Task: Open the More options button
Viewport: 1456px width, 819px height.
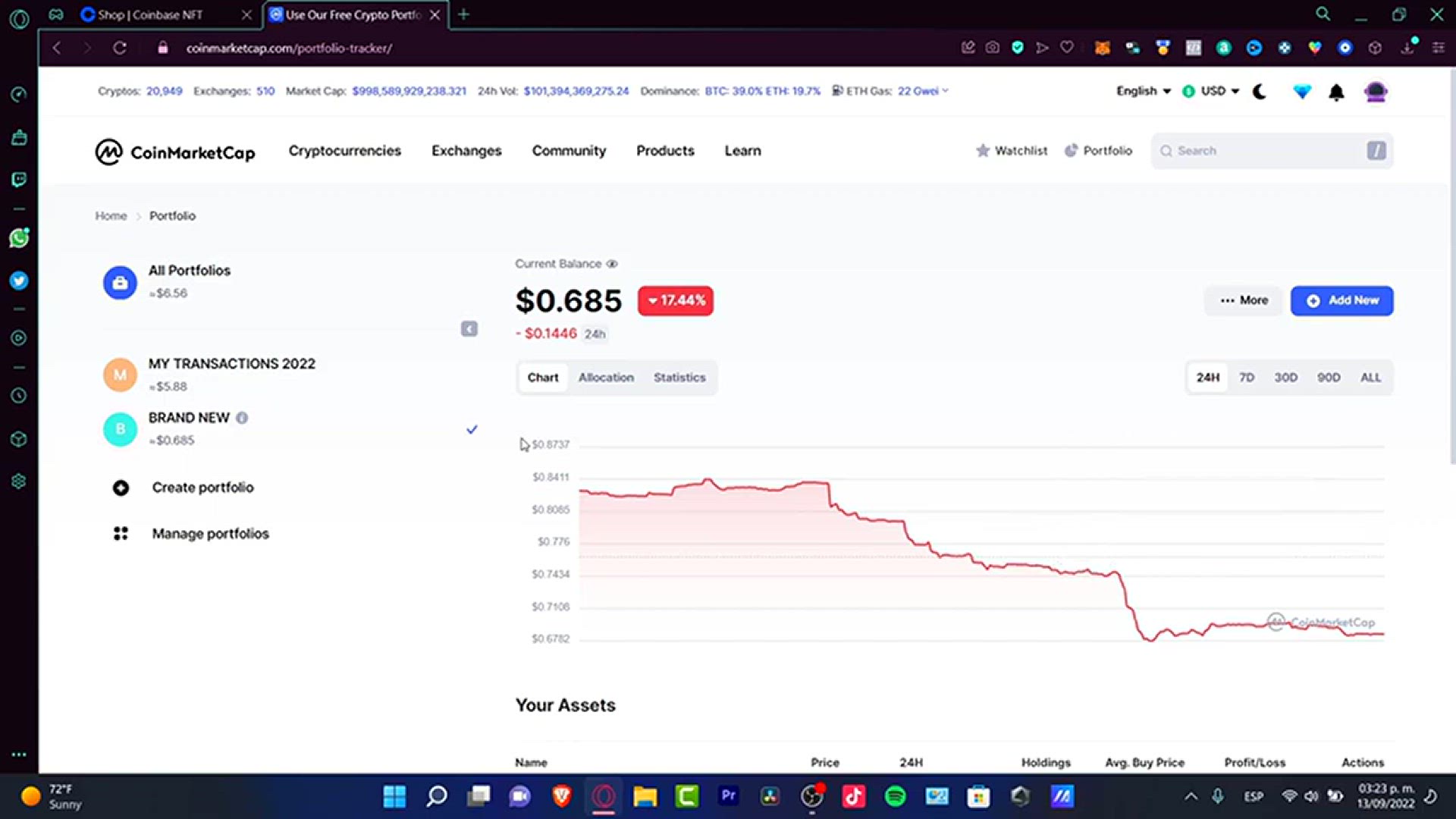Action: pyautogui.click(x=1244, y=300)
